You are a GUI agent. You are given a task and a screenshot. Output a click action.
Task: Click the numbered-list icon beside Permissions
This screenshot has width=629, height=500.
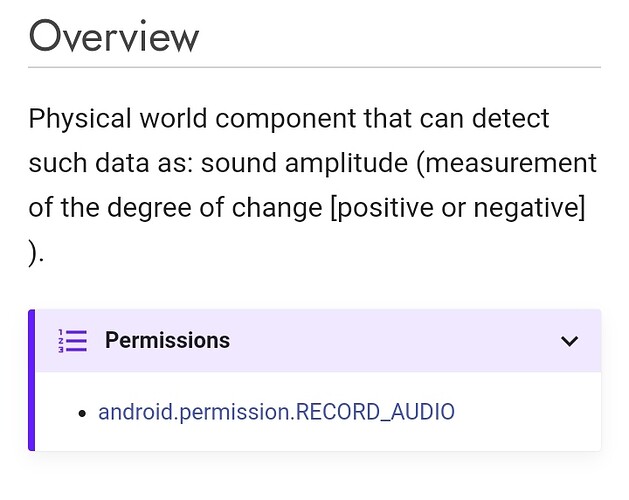tap(72, 341)
